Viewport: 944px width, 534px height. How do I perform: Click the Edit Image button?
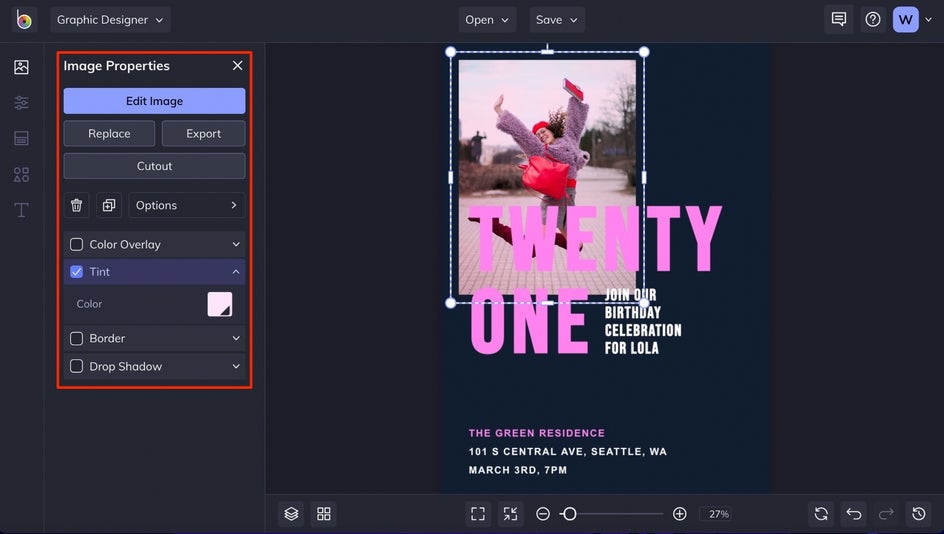coord(155,101)
